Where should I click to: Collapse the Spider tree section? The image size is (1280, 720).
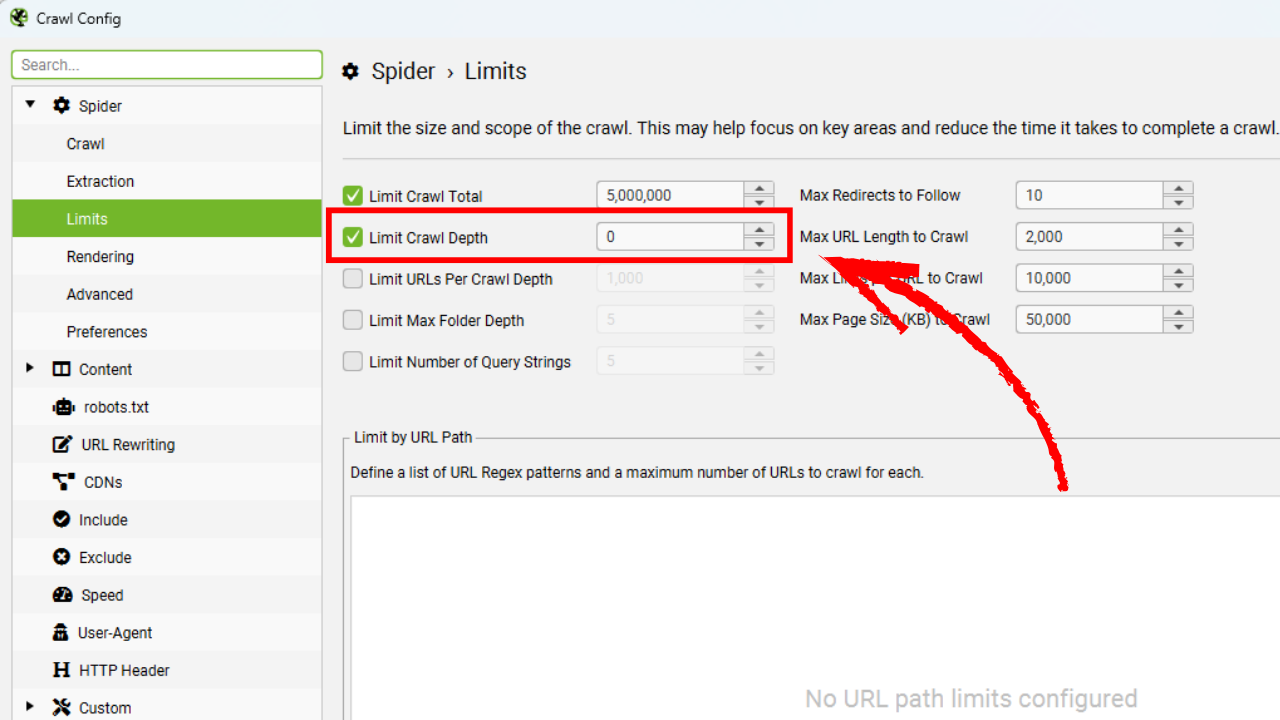(x=29, y=105)
